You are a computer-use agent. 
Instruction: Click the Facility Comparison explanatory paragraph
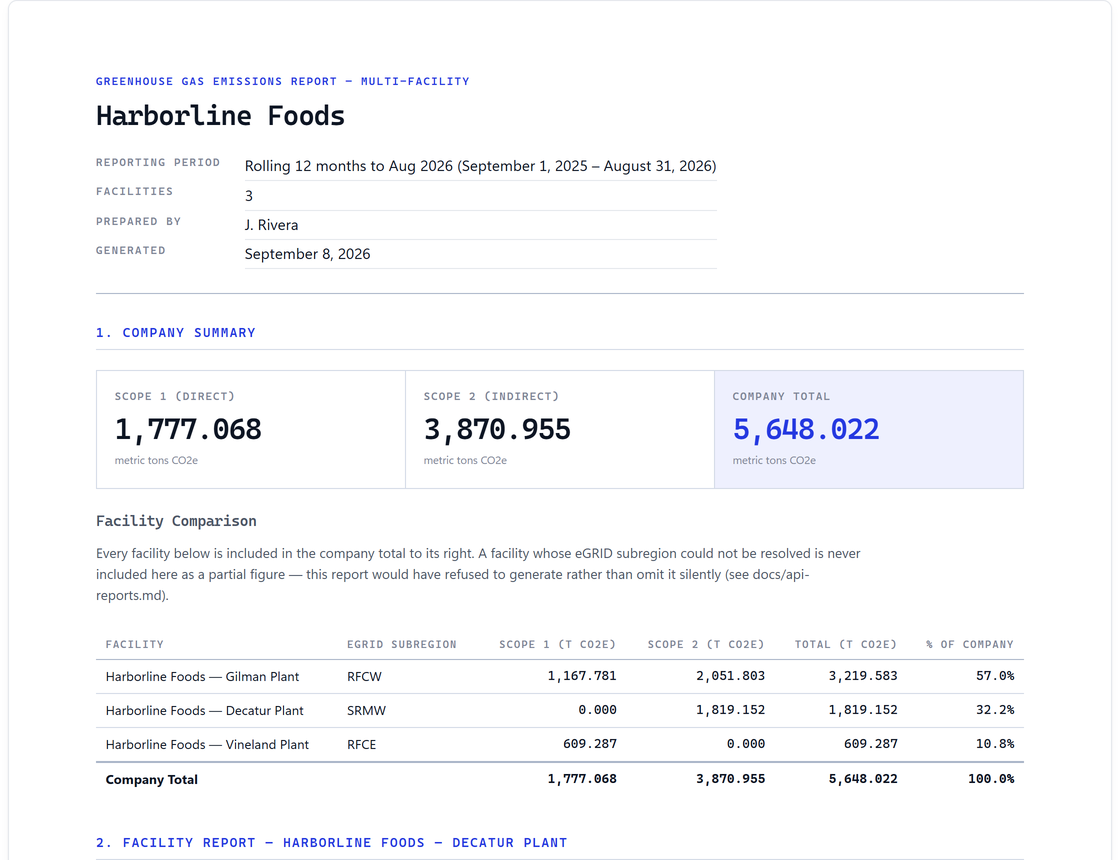click(x=479, y=574)
